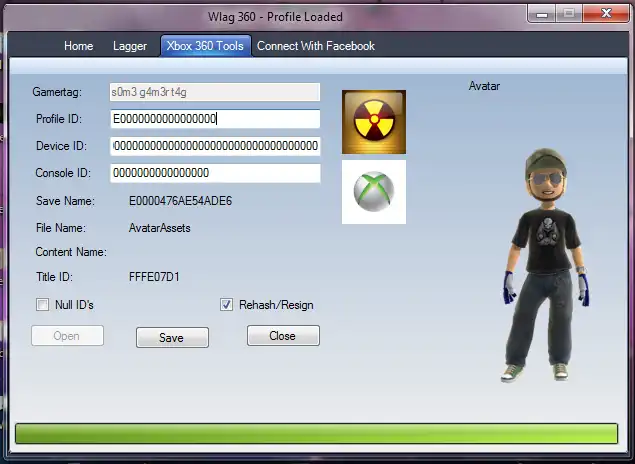Viewport: 635px width, 464px height.
Task: Click the Console ID input box
Action: (215, 173)
